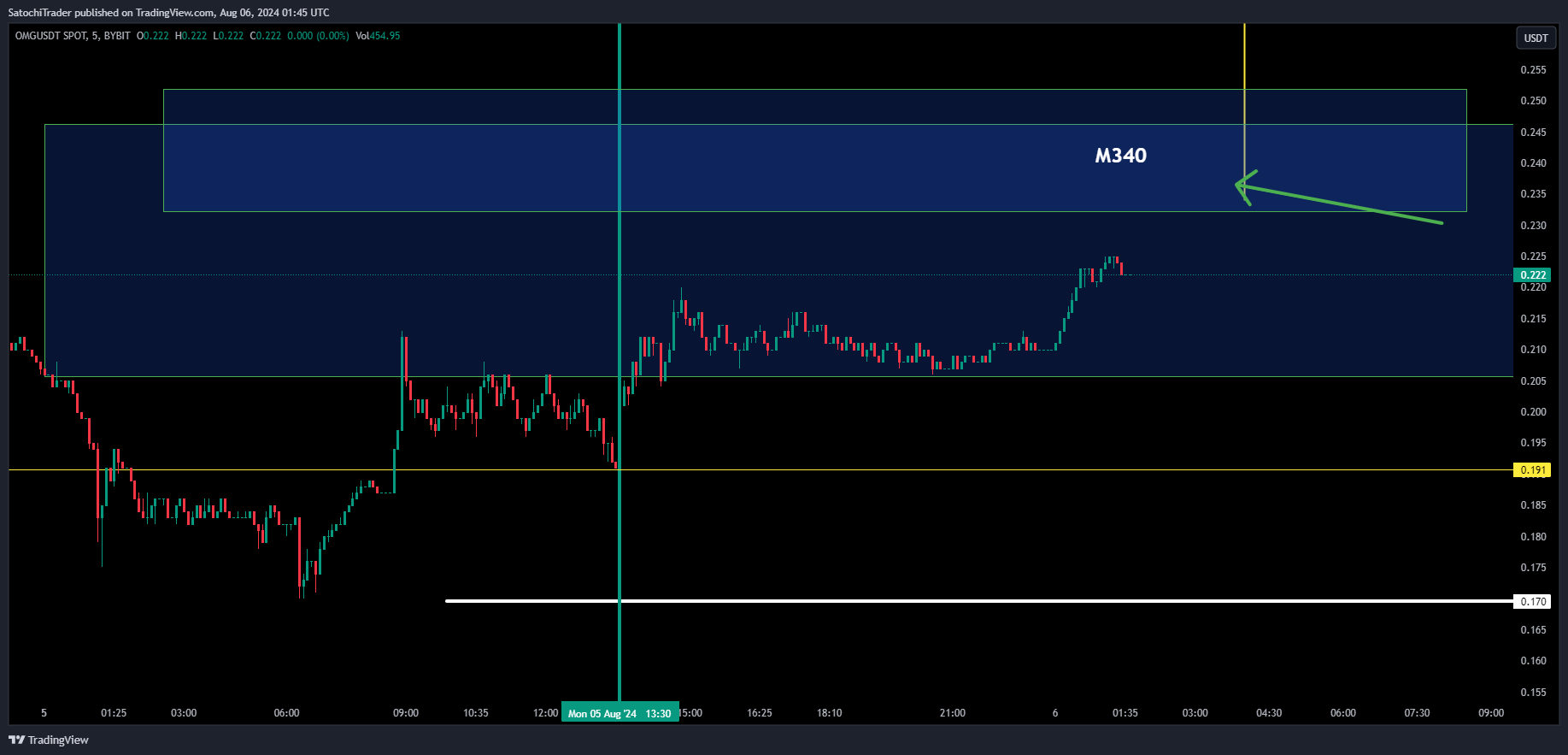Click the 06:00 time axis label left of 09:00
Screen dimensions: 1568x755
pyautogui.click(x=286, y=713)
